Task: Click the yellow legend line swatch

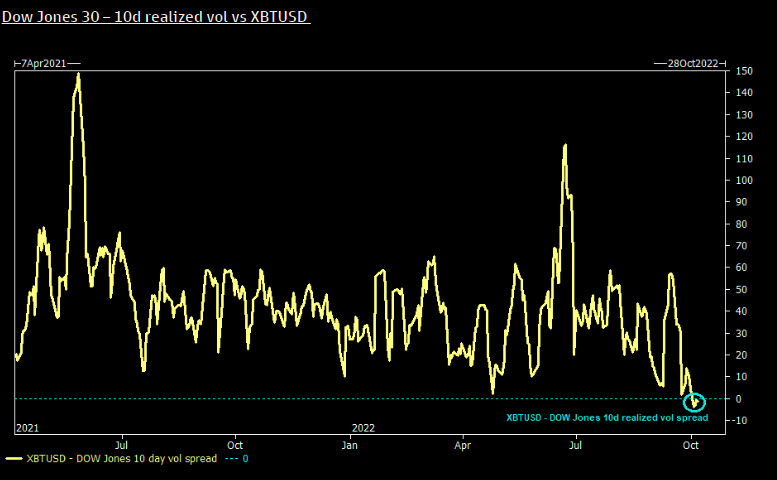Action: [13, 459]
